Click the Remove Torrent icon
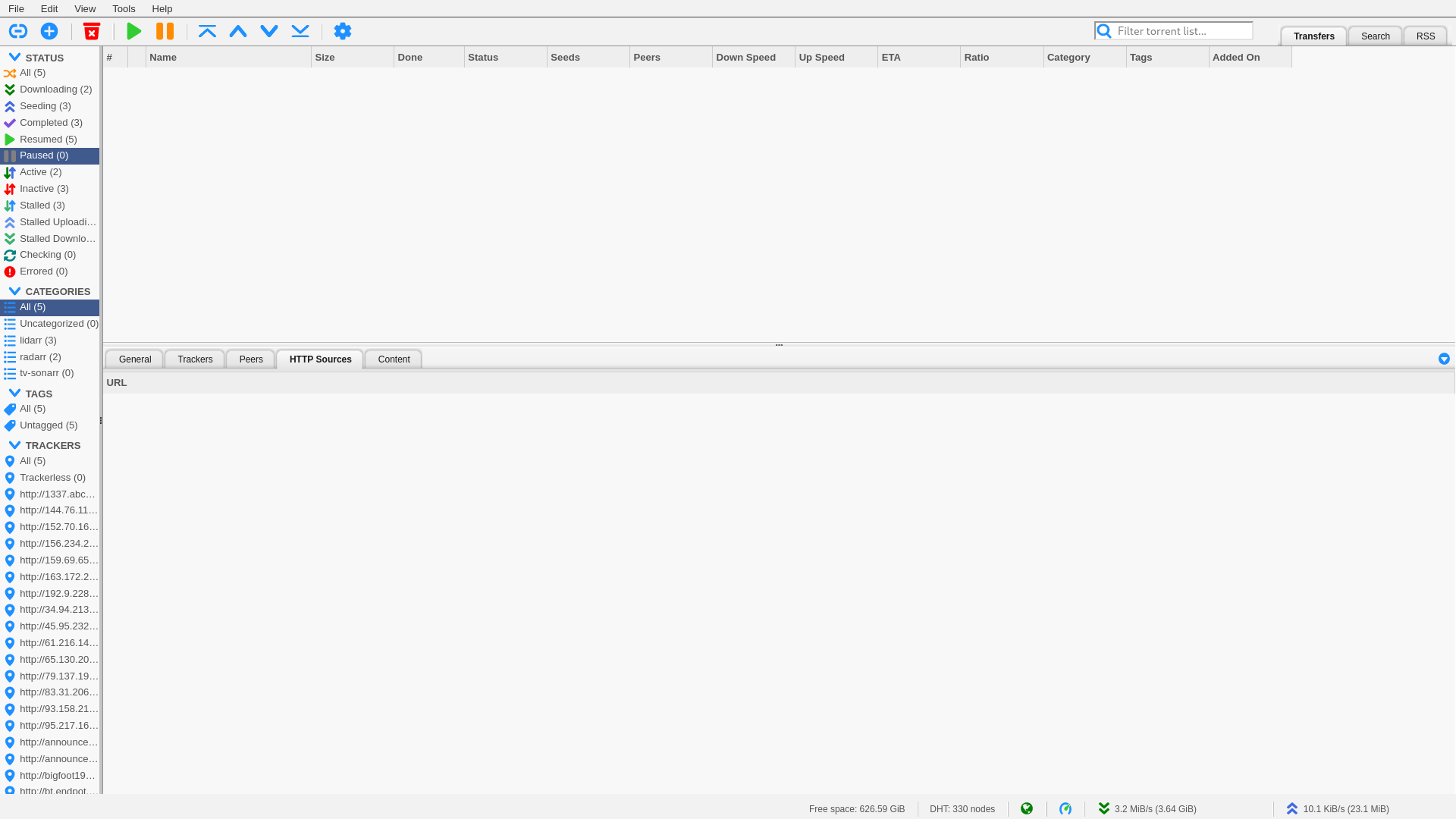The width and height of the screenshot is (1456, 819). point(91,31)
